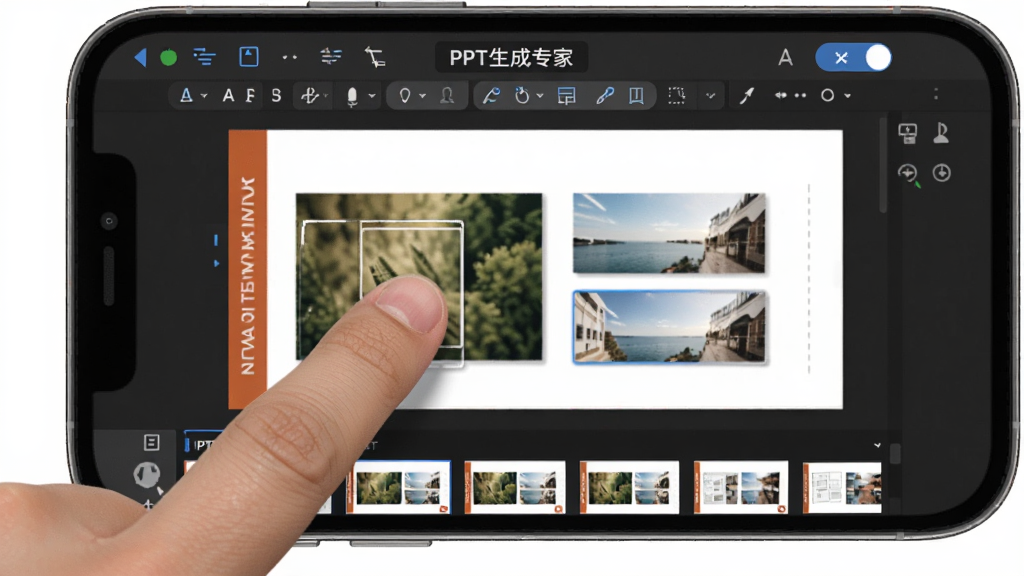Screen dimensions: 1024x576
Task: Select the dashed marquee selection tool
Action: 677,96
